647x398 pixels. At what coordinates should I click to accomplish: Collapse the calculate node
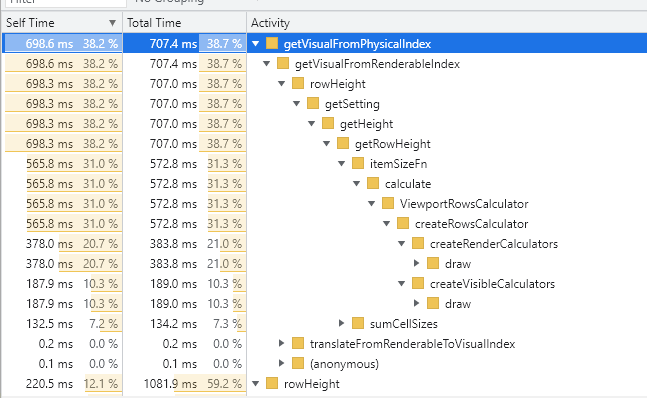[357, 184]
